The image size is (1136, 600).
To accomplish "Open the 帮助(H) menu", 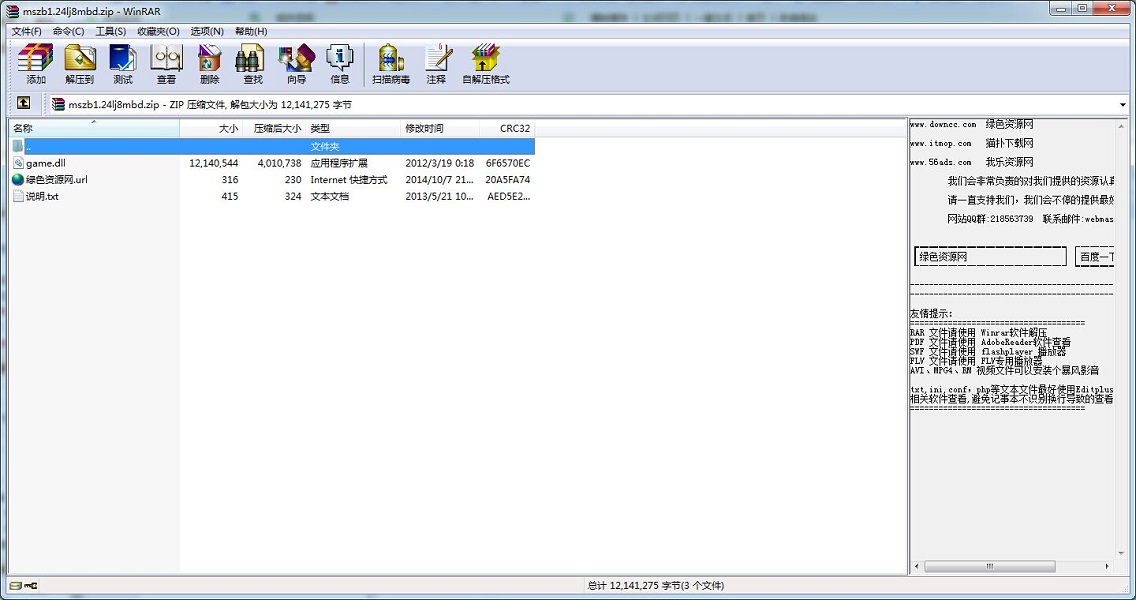I will (x=251, y=31).
